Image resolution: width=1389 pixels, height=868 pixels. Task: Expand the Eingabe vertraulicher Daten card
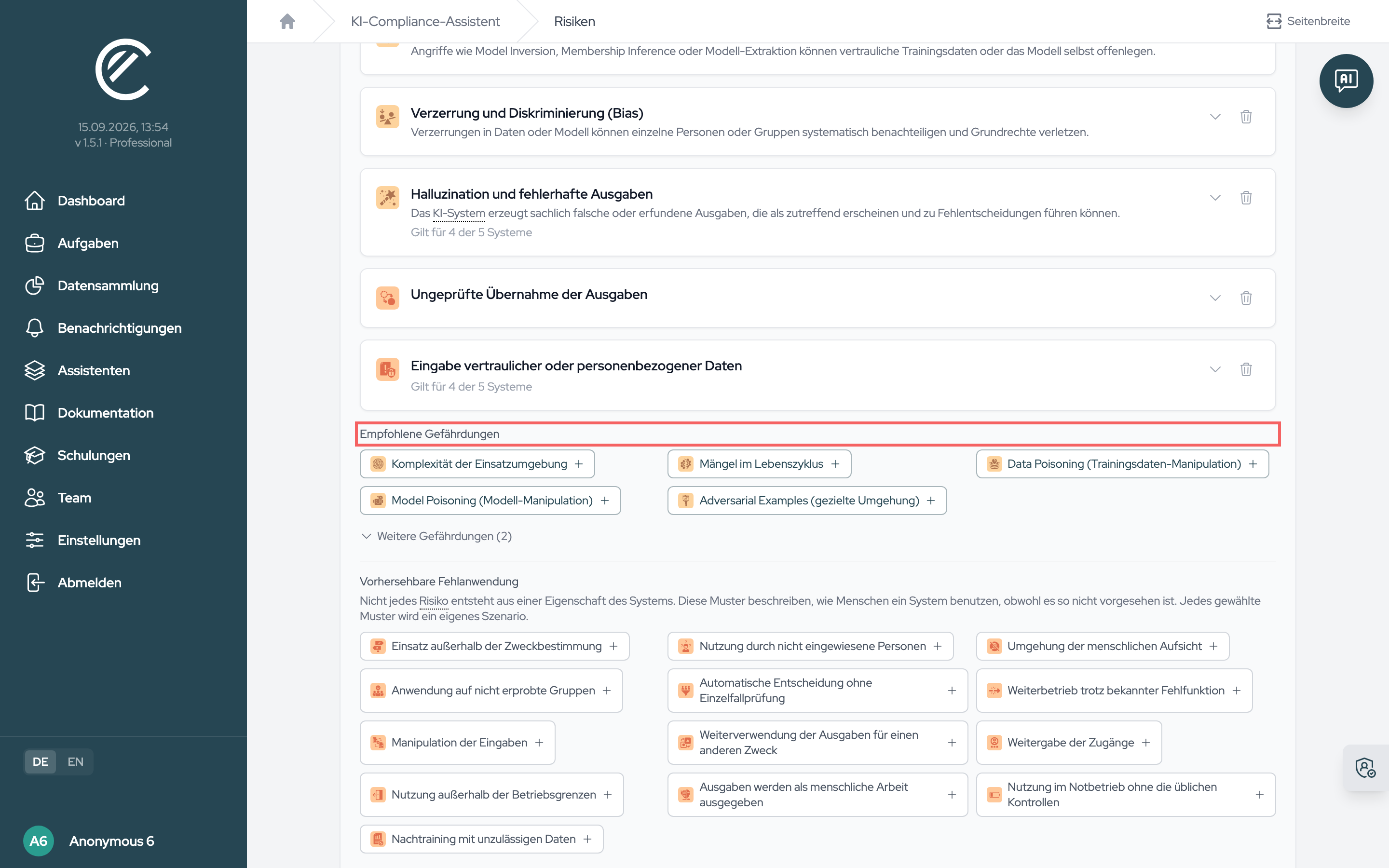[1214, 369]
